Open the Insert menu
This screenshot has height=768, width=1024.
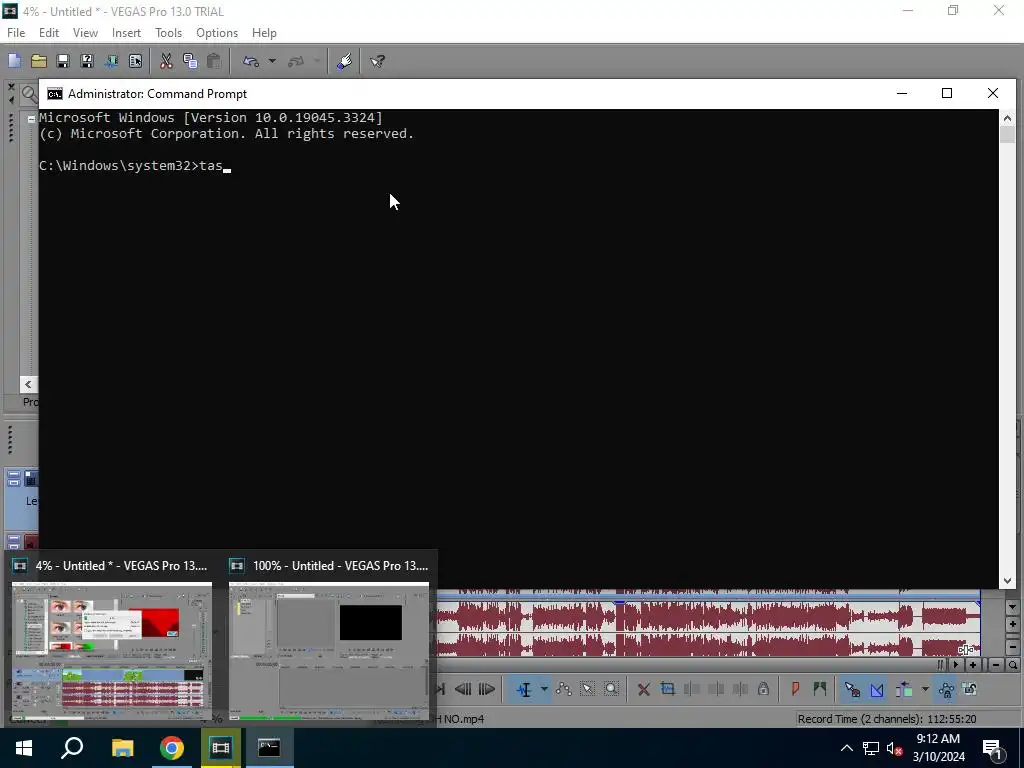coord(126,33)
